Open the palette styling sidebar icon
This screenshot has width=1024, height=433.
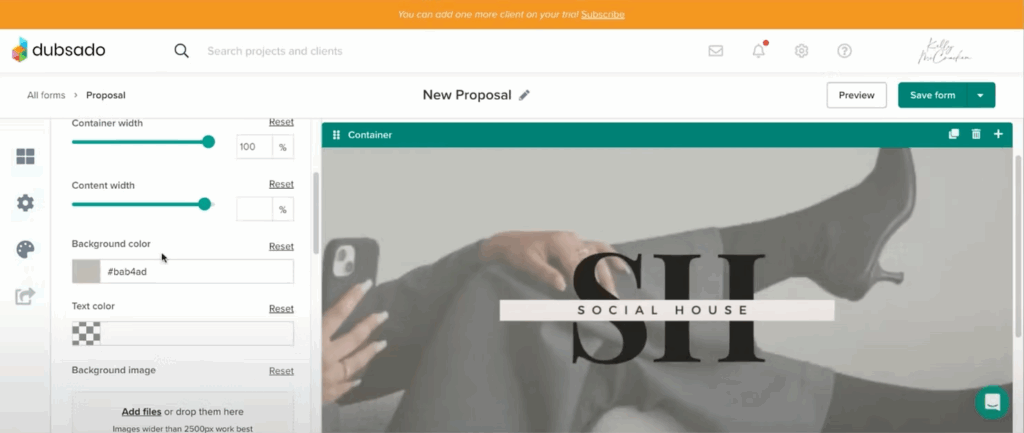[25, 249]
